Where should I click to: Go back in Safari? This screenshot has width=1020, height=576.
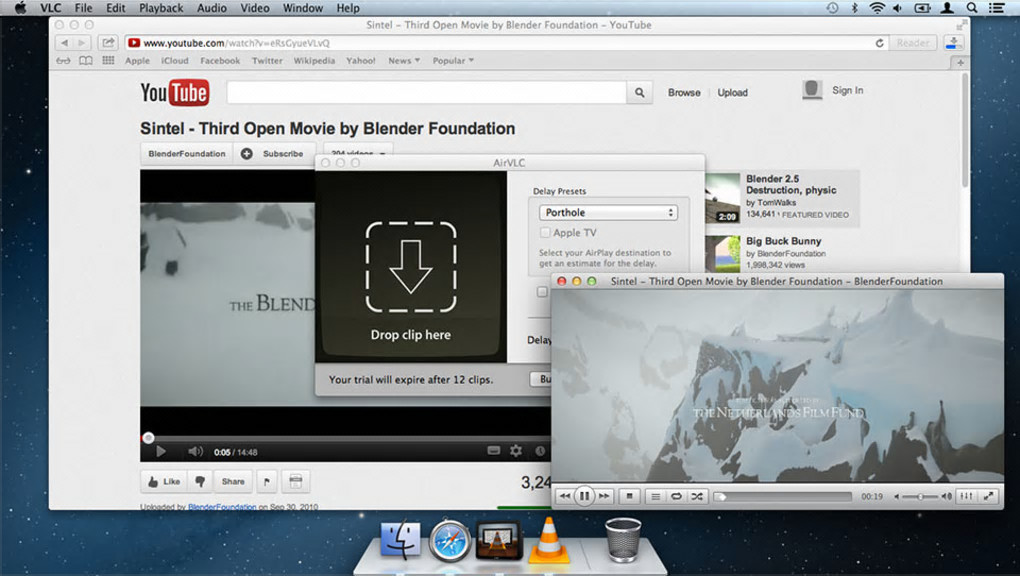(x=64, y=43)
